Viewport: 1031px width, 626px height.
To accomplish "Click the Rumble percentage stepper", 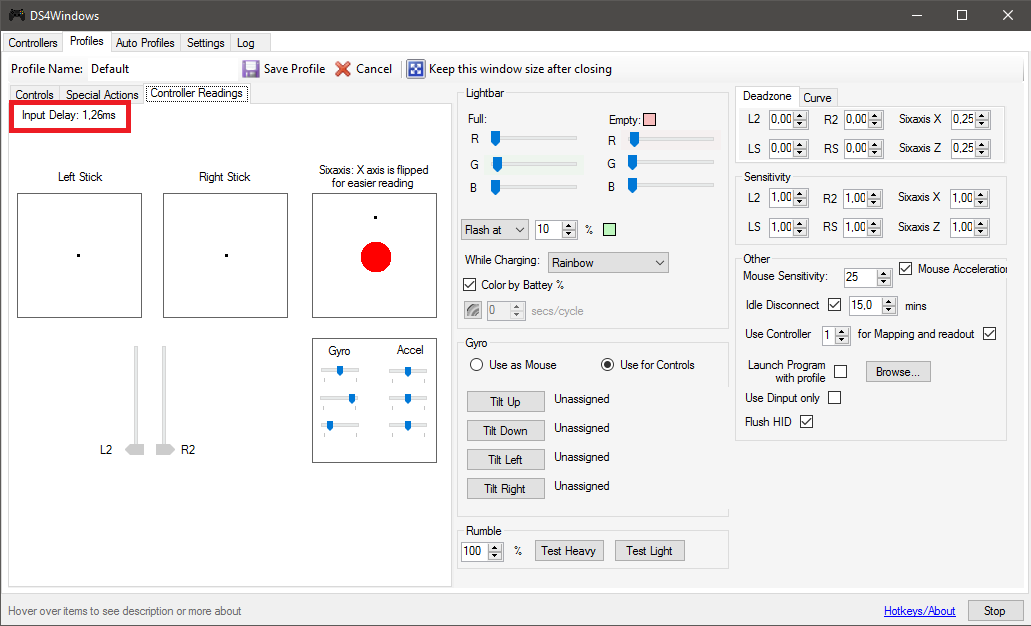I will [x=496, y=551].
